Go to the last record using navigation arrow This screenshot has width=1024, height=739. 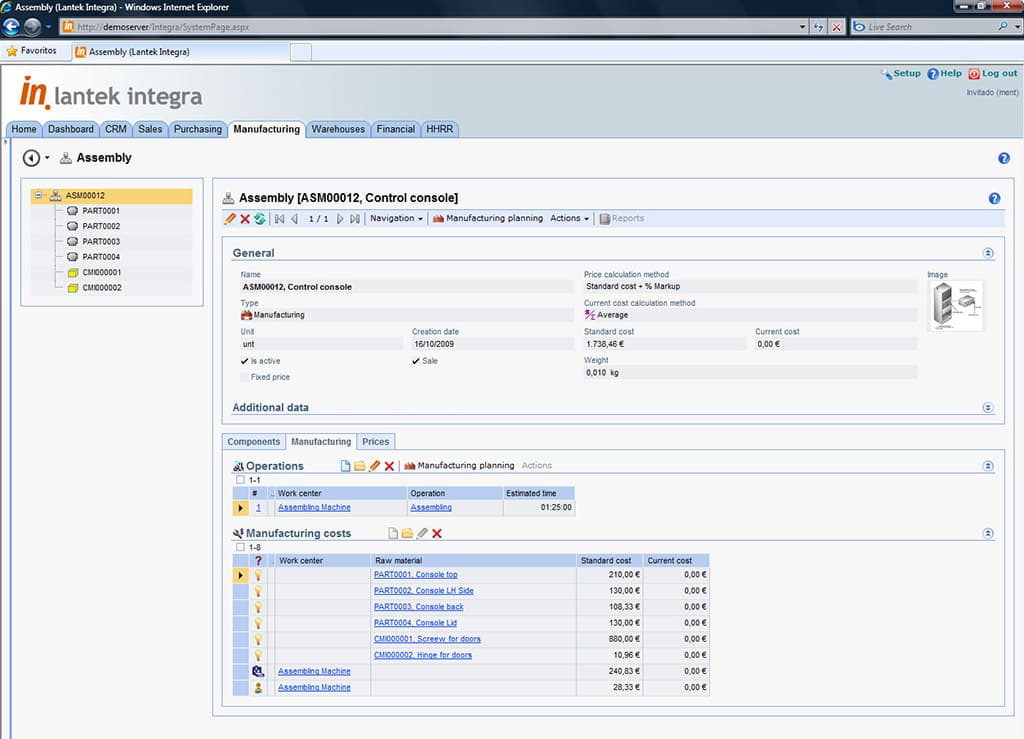pos(355,218)
